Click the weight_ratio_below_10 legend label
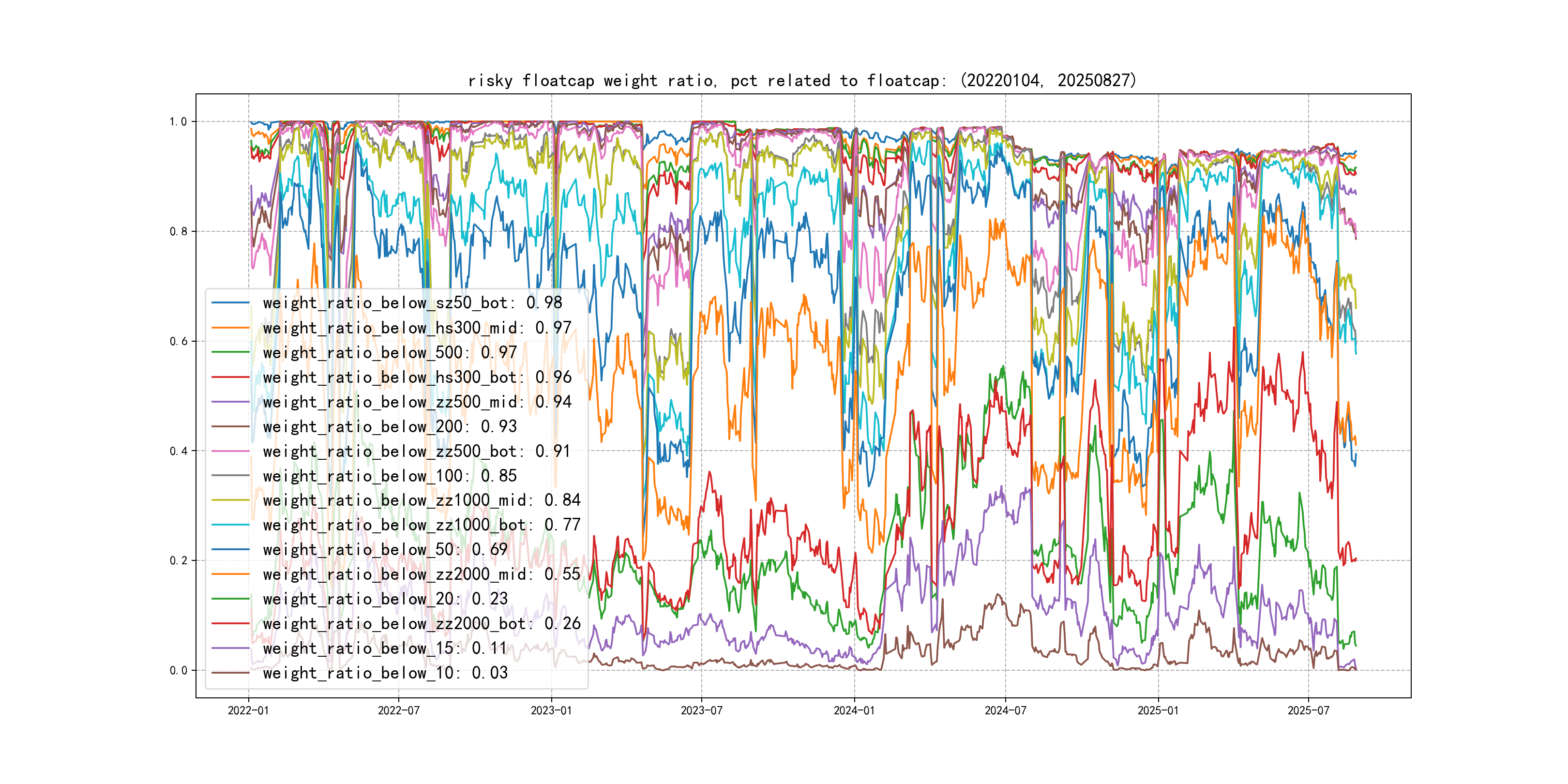This screenshot has width=1568, height=784. click(x=385, y=673)
